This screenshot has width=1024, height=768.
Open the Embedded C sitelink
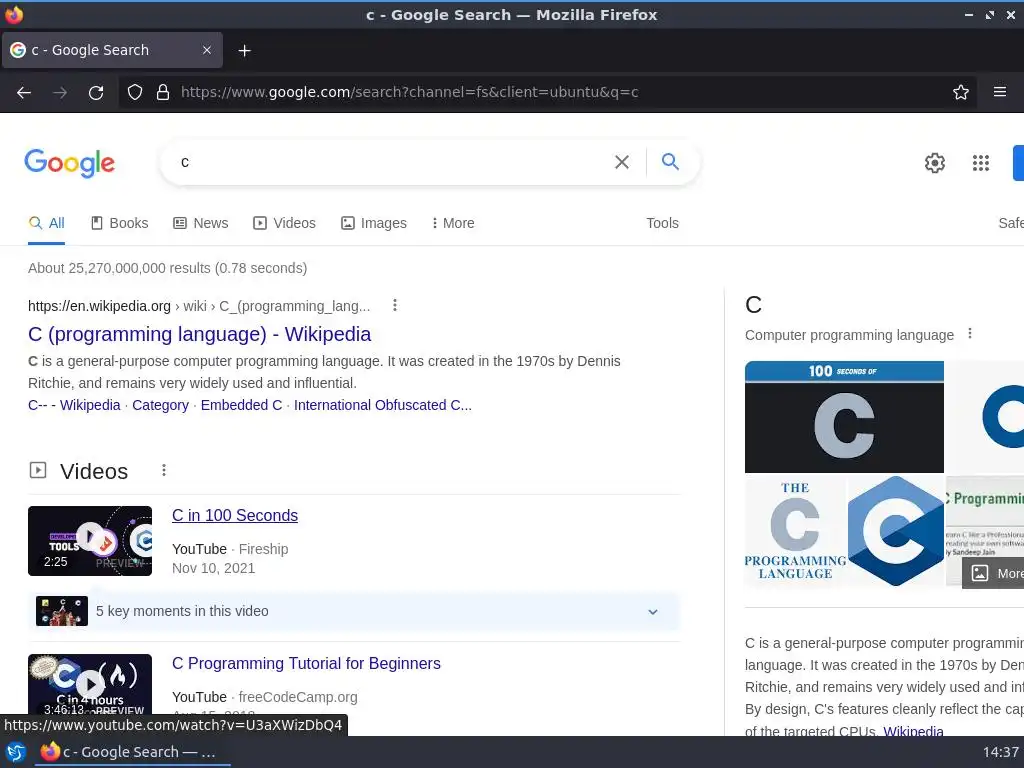(241, 405)
